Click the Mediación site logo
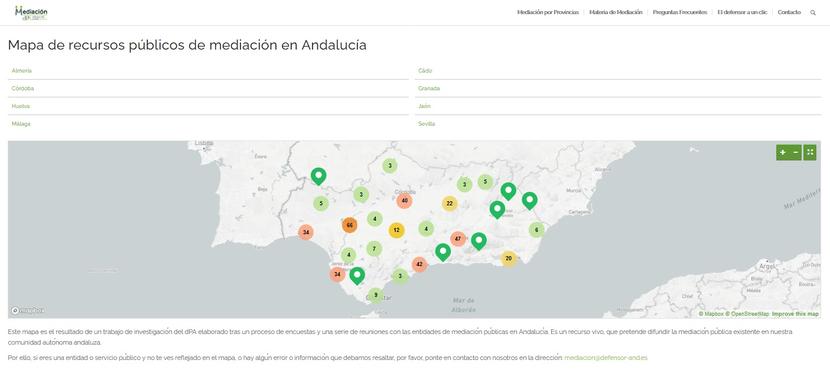Image resolution: width=830 pixels, height=383 pixels. tap(31, 13)
